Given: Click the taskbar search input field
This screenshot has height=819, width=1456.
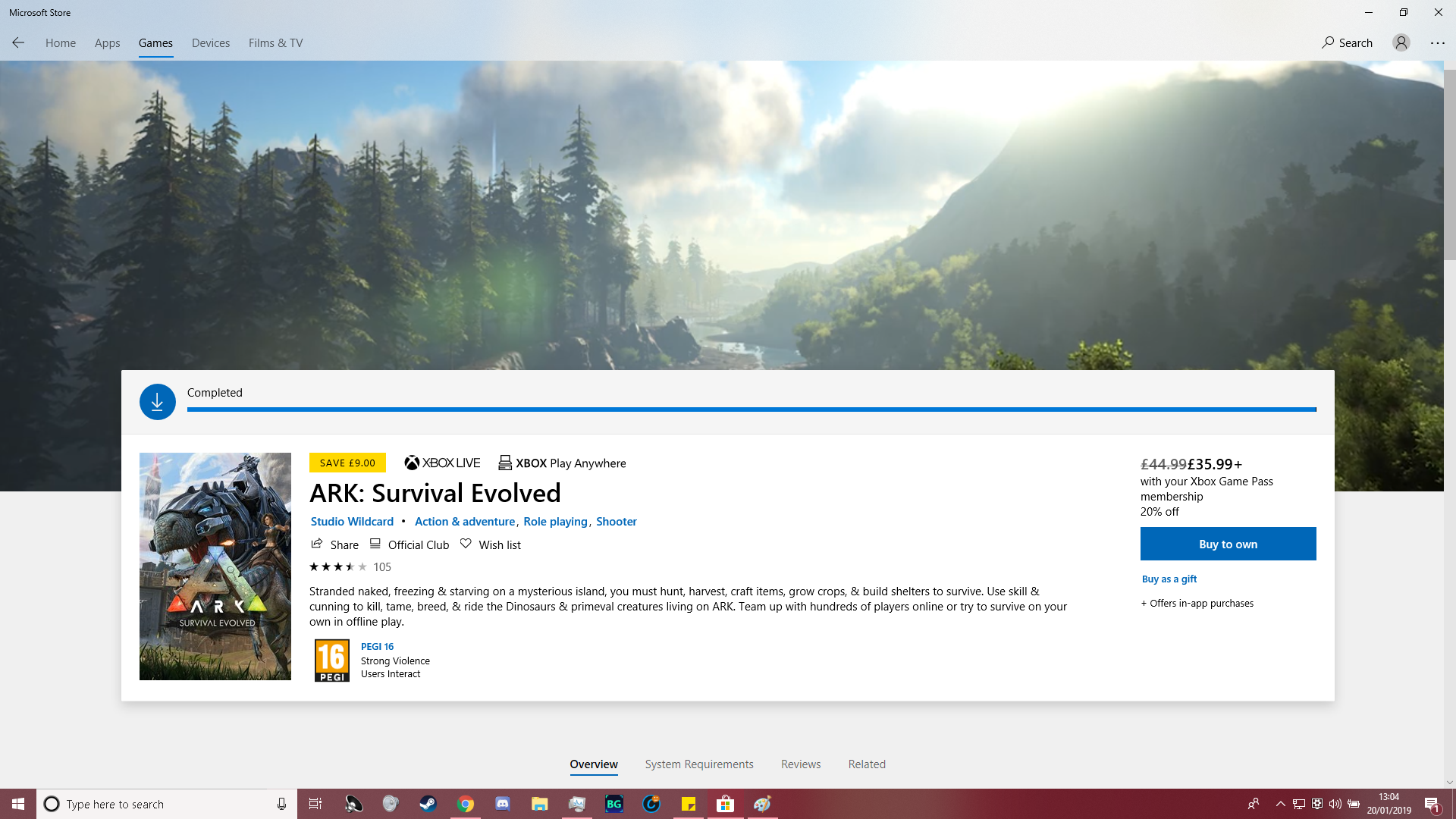Looking at the screenshot, I should click(167, 804).
